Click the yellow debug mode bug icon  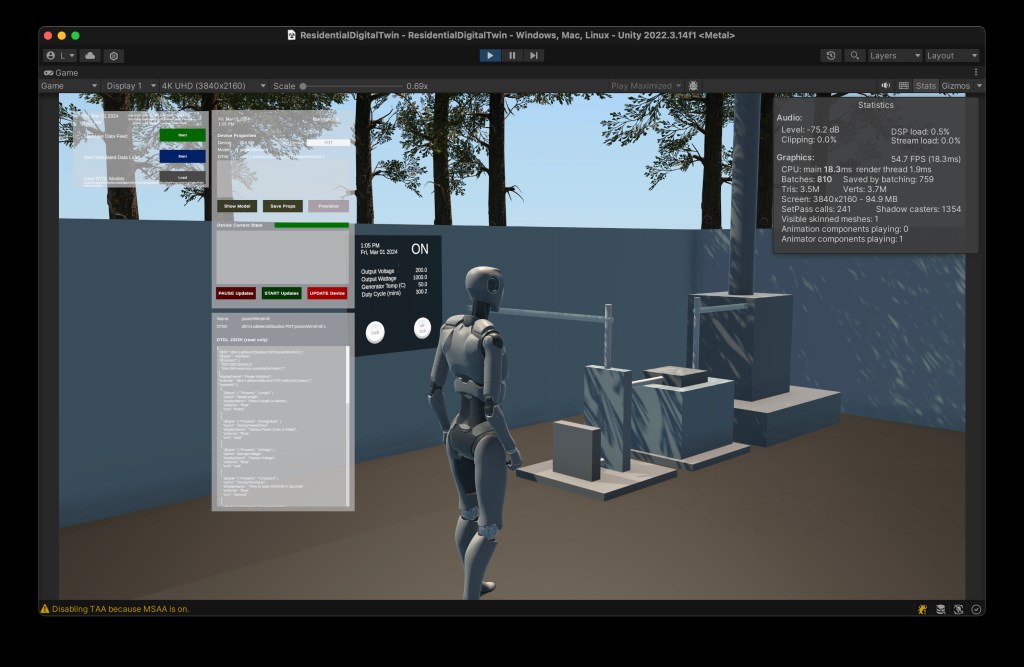(x=921, y=609)
